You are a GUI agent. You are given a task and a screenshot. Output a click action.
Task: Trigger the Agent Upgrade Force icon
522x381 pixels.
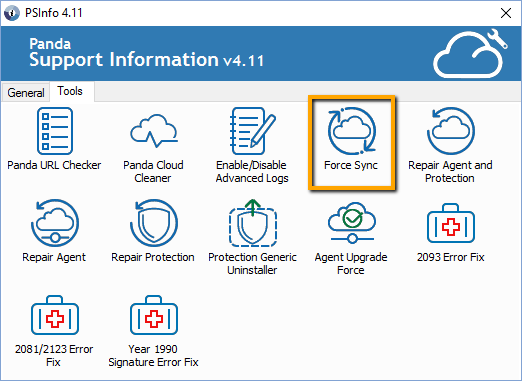[352, 222]
